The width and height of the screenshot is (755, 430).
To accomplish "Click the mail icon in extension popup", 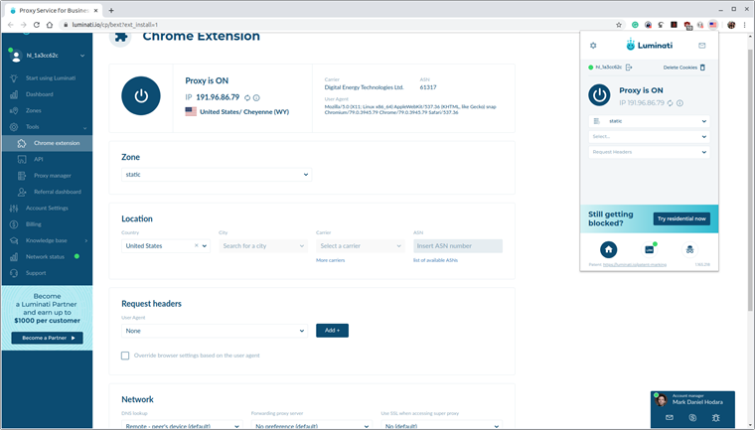I will tap(702, 45).
